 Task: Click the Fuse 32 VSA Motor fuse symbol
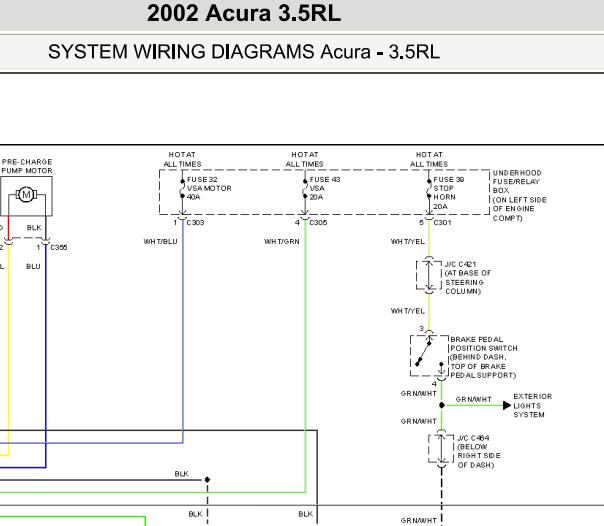pyautogui.click(x=182, y=188)
